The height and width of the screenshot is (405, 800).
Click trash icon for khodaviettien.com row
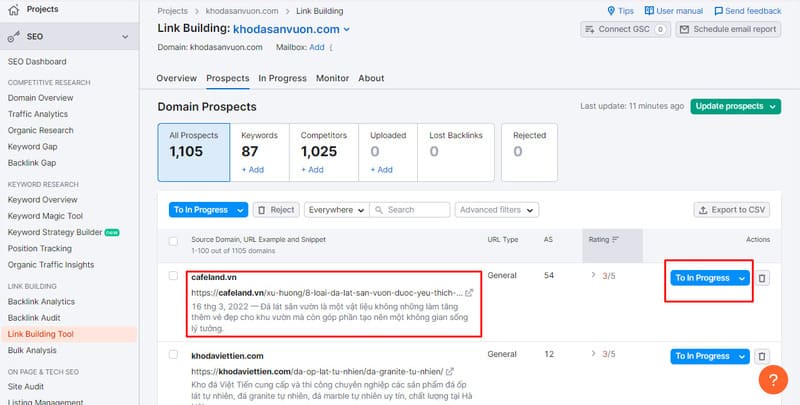pos(762,356)
